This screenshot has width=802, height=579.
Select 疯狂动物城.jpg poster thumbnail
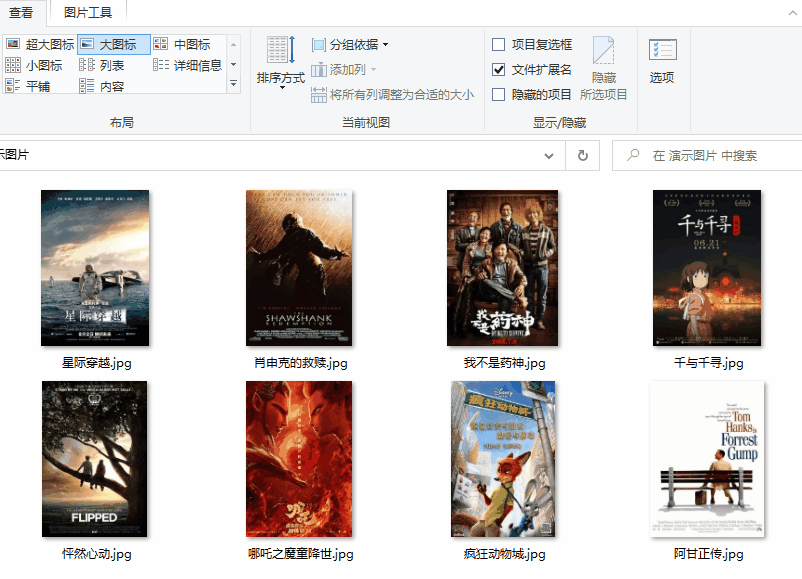[503, 459]
